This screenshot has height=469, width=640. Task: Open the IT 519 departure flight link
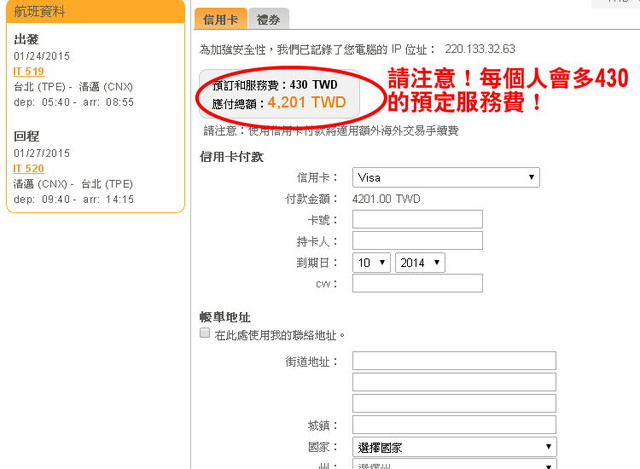point(28,72)
